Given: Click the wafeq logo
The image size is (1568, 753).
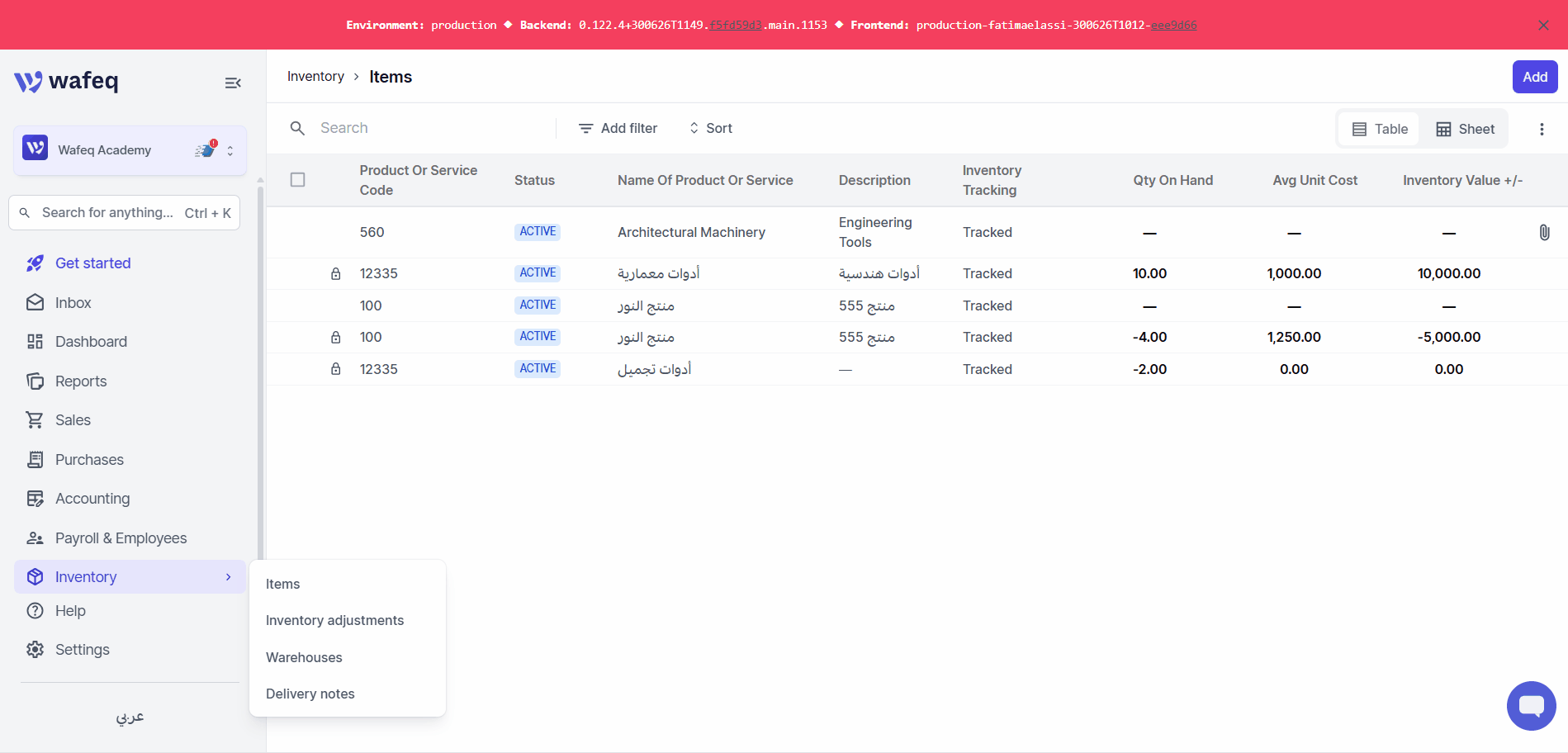Looking at the screenshot, I should coord(66,81).
